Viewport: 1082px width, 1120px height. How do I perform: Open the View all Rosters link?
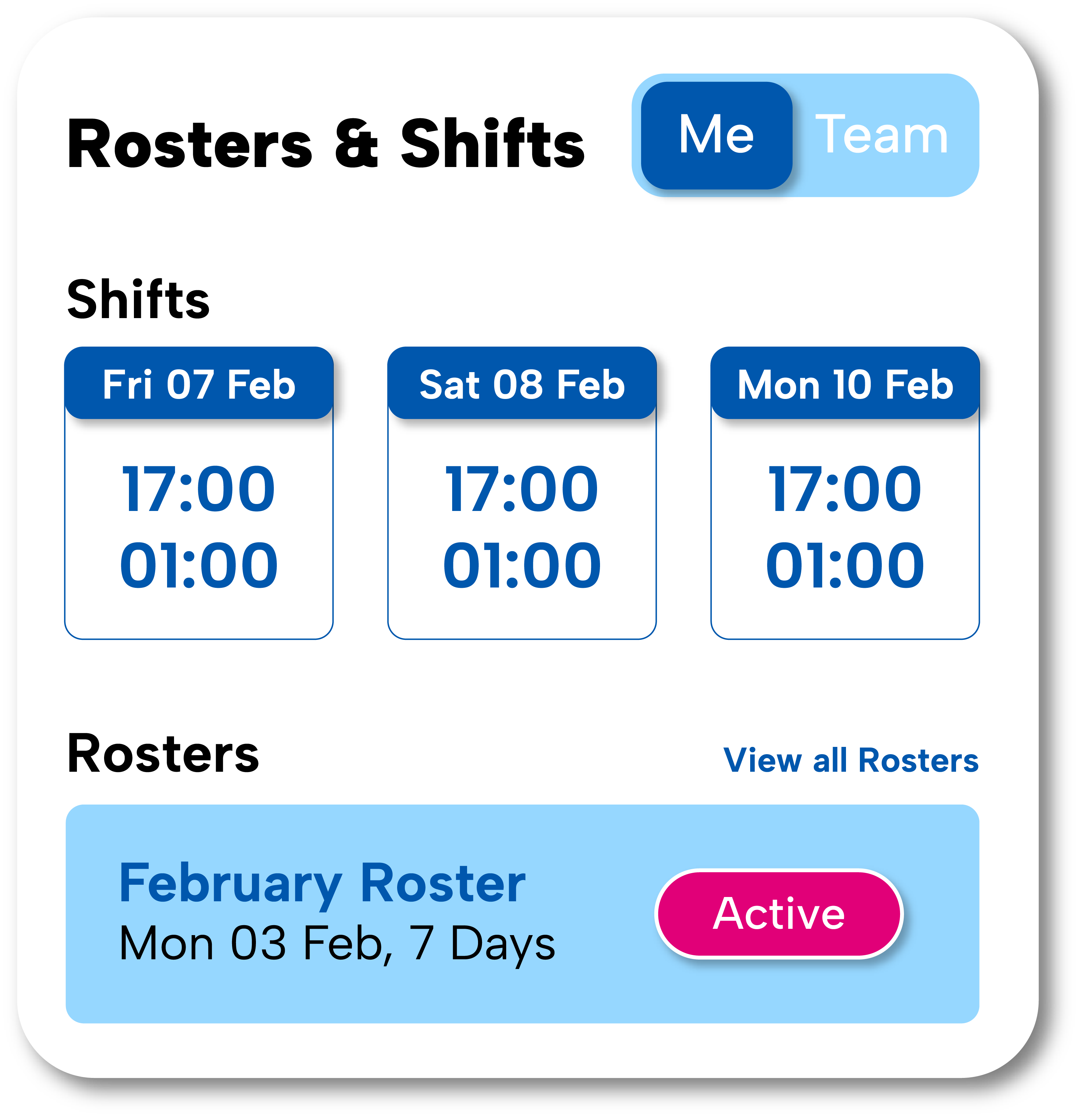(851, 760)
